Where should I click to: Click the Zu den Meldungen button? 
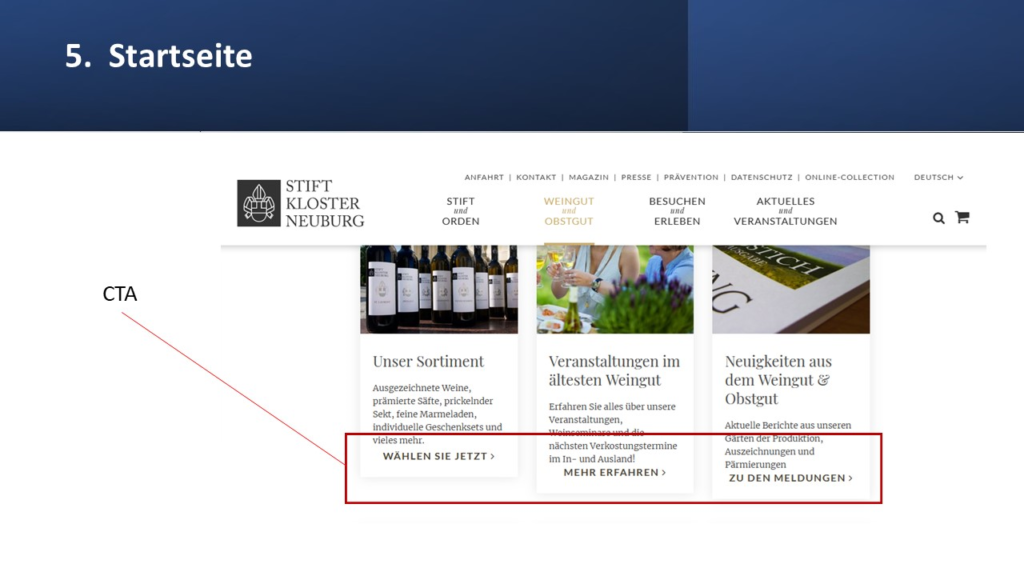click(791, 478)
